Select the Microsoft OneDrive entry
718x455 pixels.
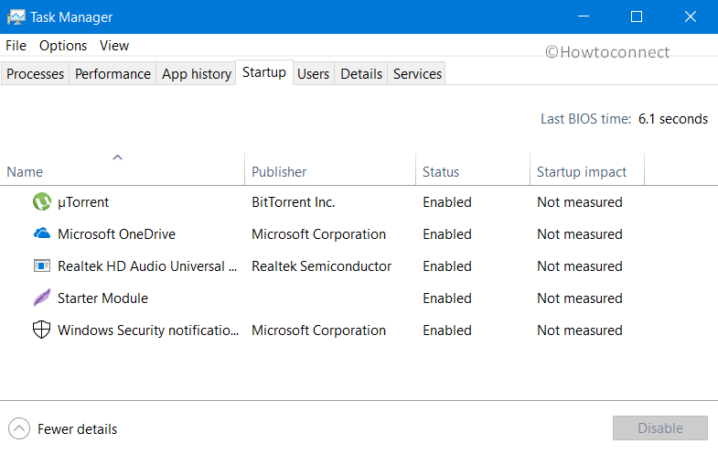point(116,234)
